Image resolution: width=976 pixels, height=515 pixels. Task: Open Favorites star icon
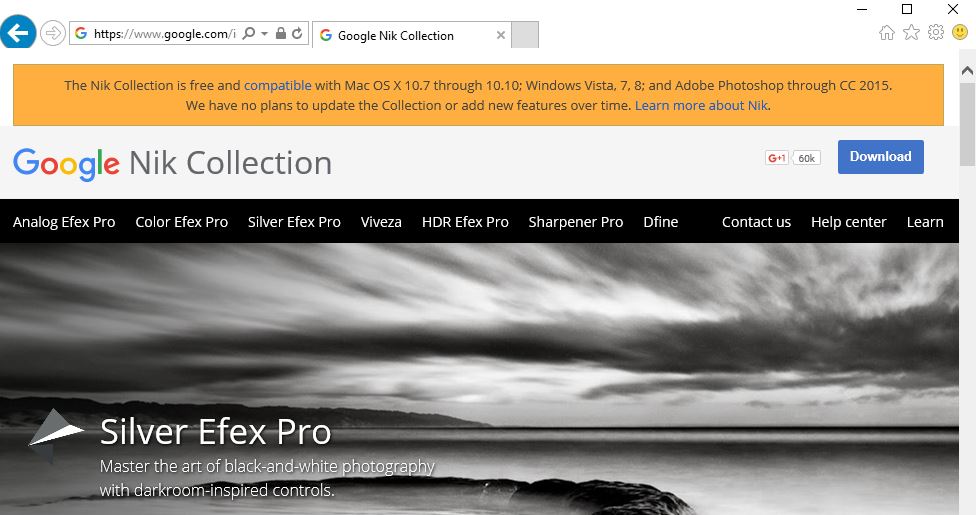[911, 32]
